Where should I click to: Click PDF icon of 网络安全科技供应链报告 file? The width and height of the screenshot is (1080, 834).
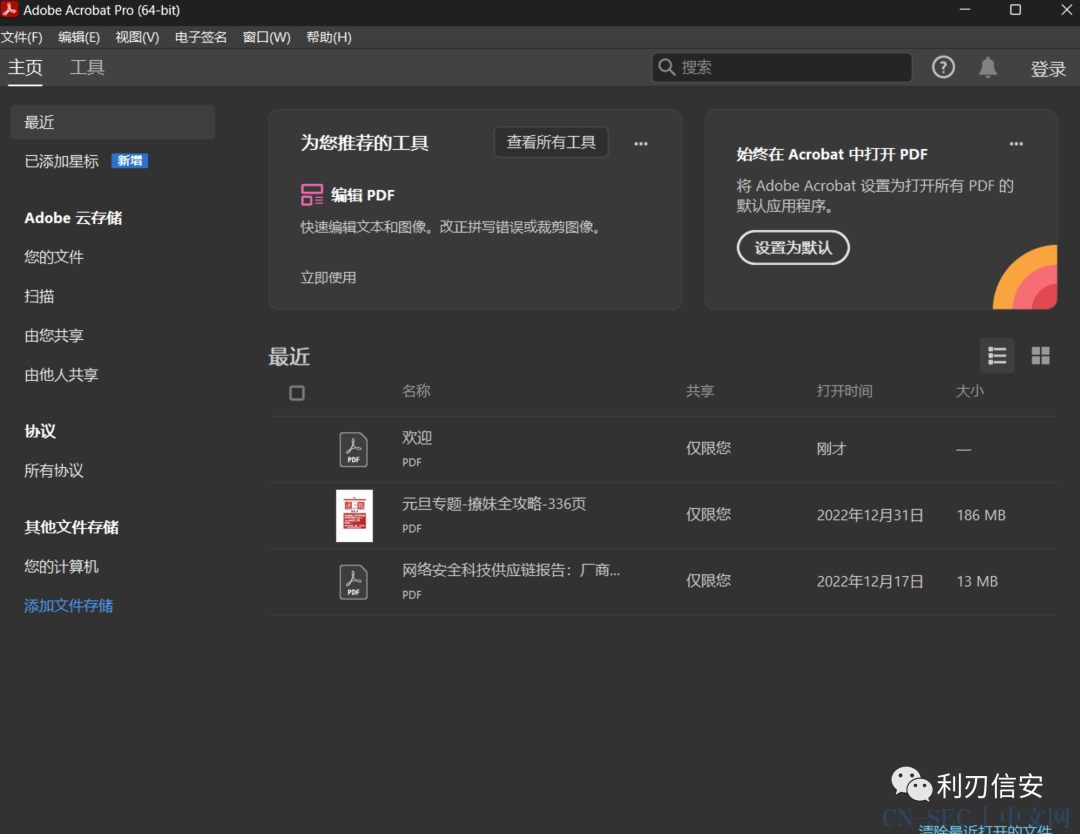353,582
